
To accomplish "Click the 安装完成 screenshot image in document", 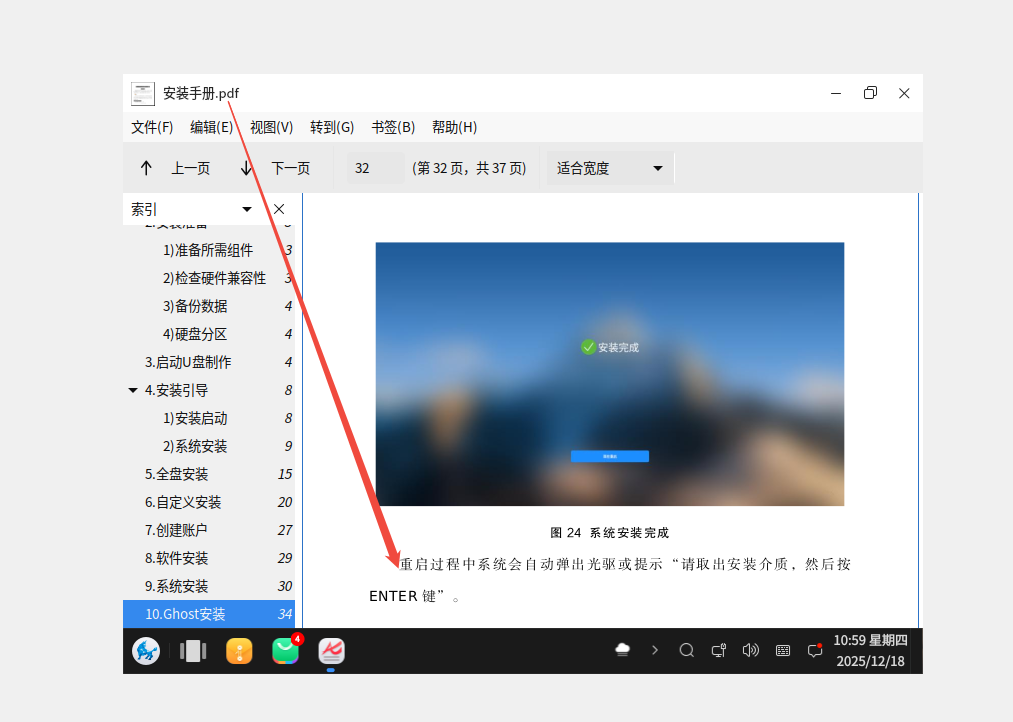I will (610, 374).
